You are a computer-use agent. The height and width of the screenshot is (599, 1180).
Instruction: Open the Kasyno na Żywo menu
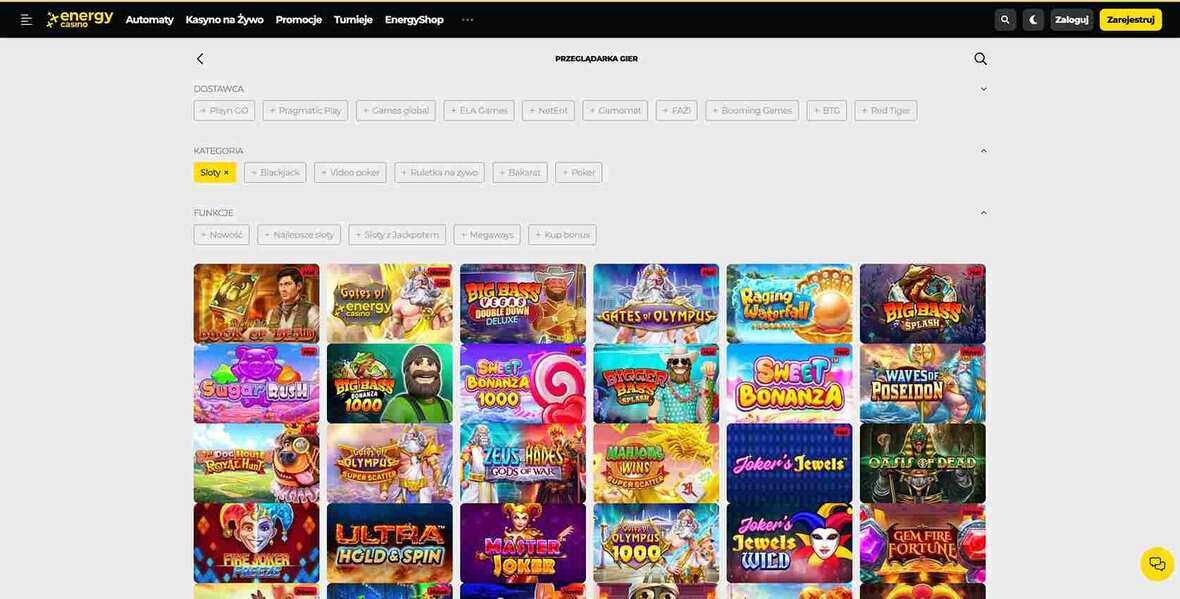point(224,20)
